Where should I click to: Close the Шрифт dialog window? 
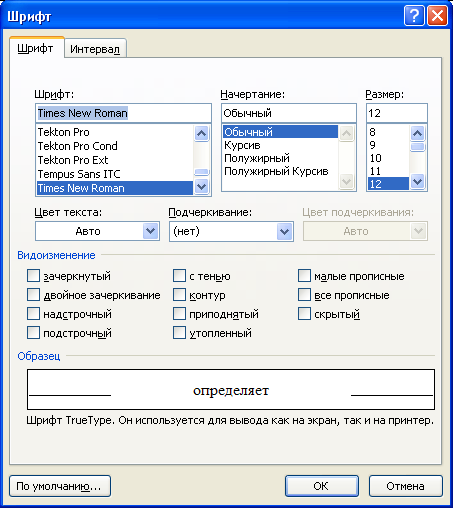click(x=437, y=15)
